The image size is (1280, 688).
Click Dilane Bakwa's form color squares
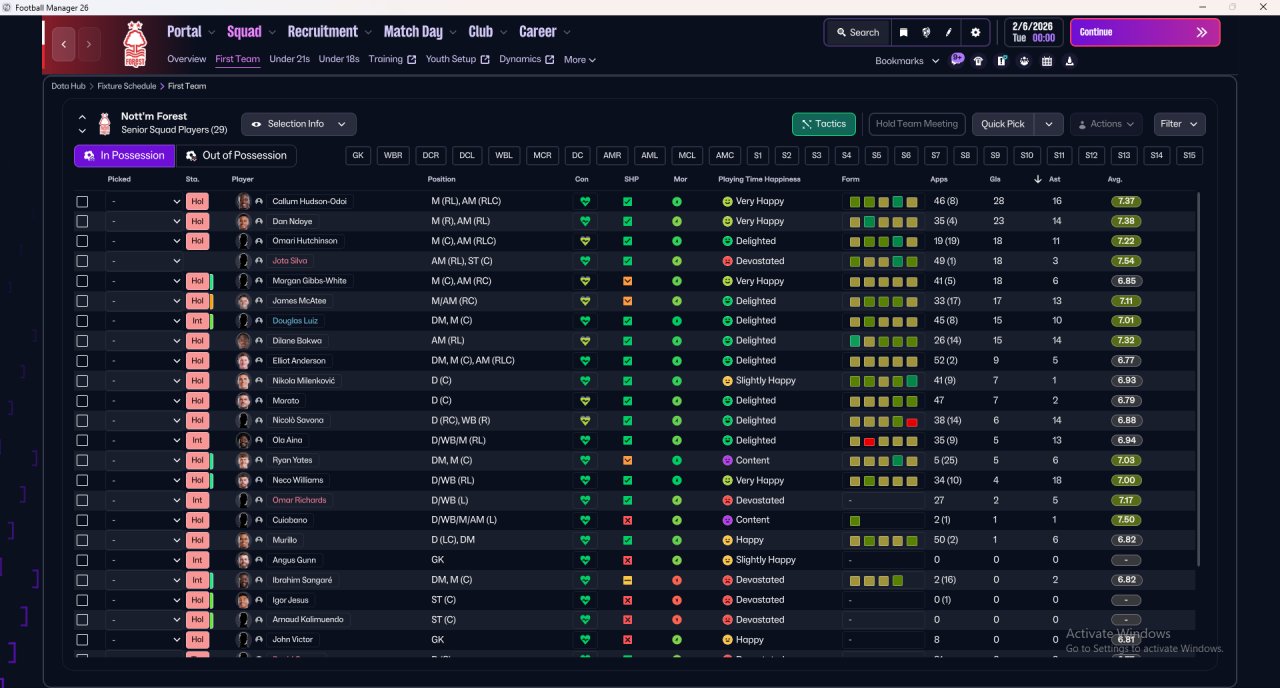click(883, 341)
